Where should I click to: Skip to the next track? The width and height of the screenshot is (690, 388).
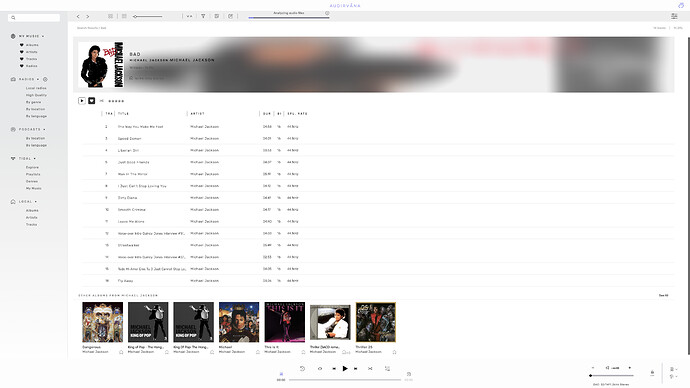[356, 369]
